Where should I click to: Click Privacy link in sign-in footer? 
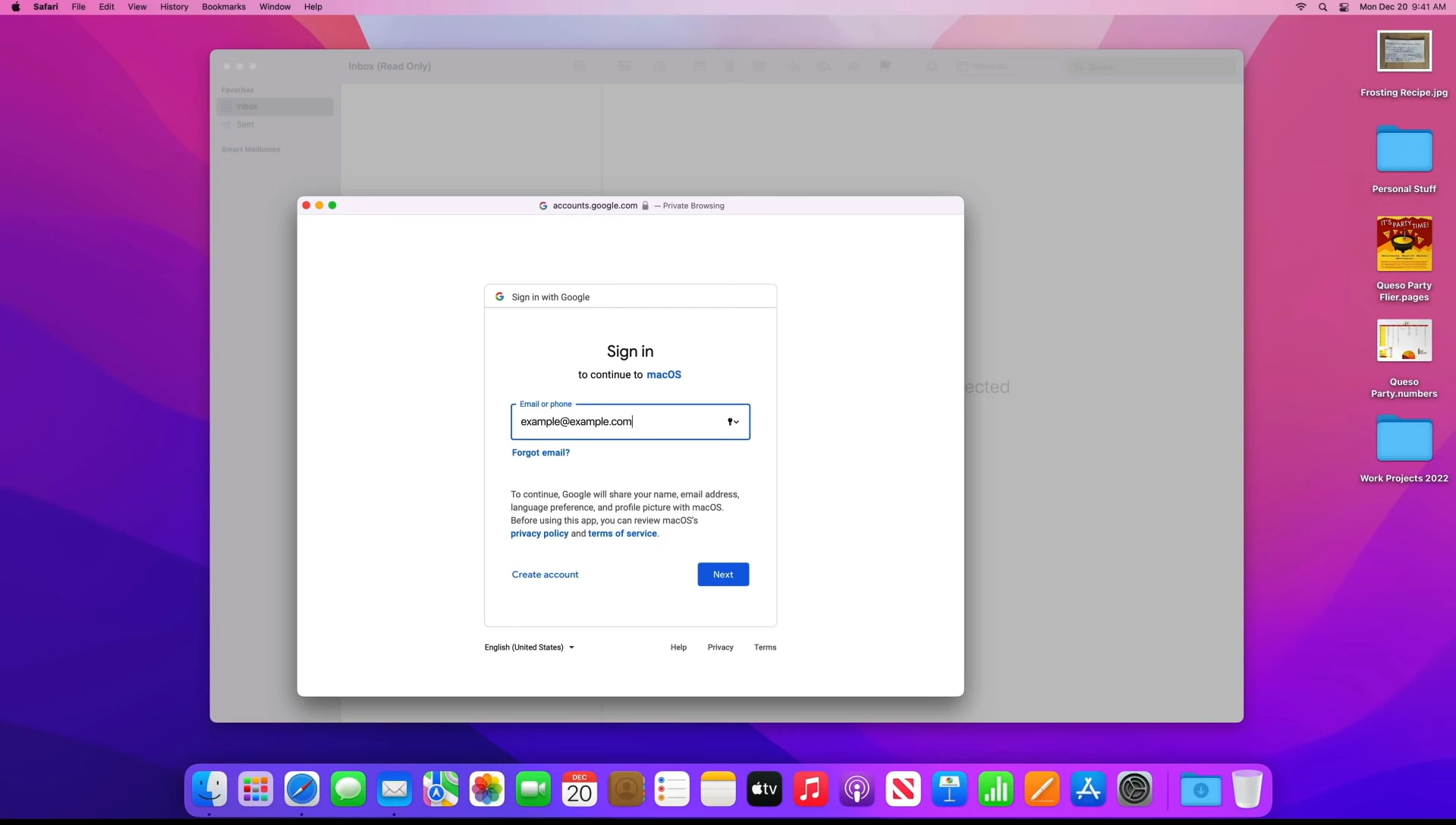(720, 647)
